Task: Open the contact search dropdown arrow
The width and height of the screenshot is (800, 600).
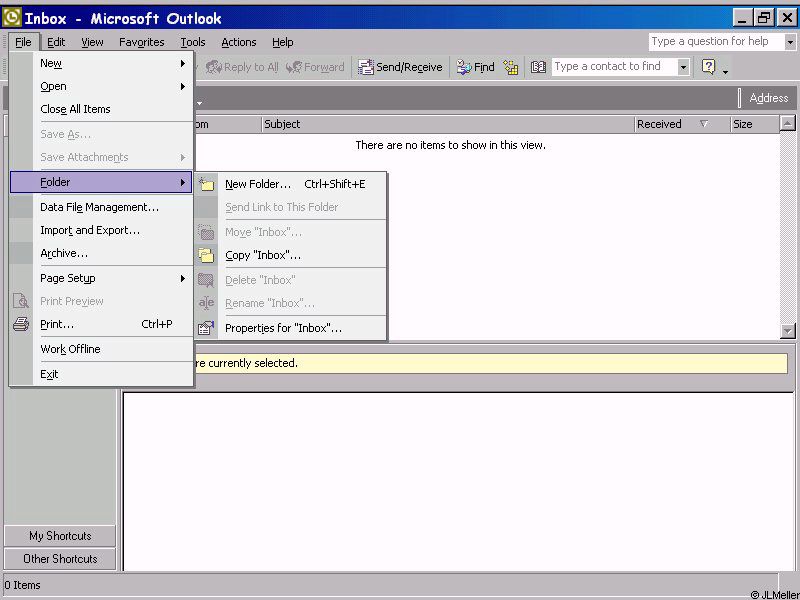Action: (x=683, y=67)
